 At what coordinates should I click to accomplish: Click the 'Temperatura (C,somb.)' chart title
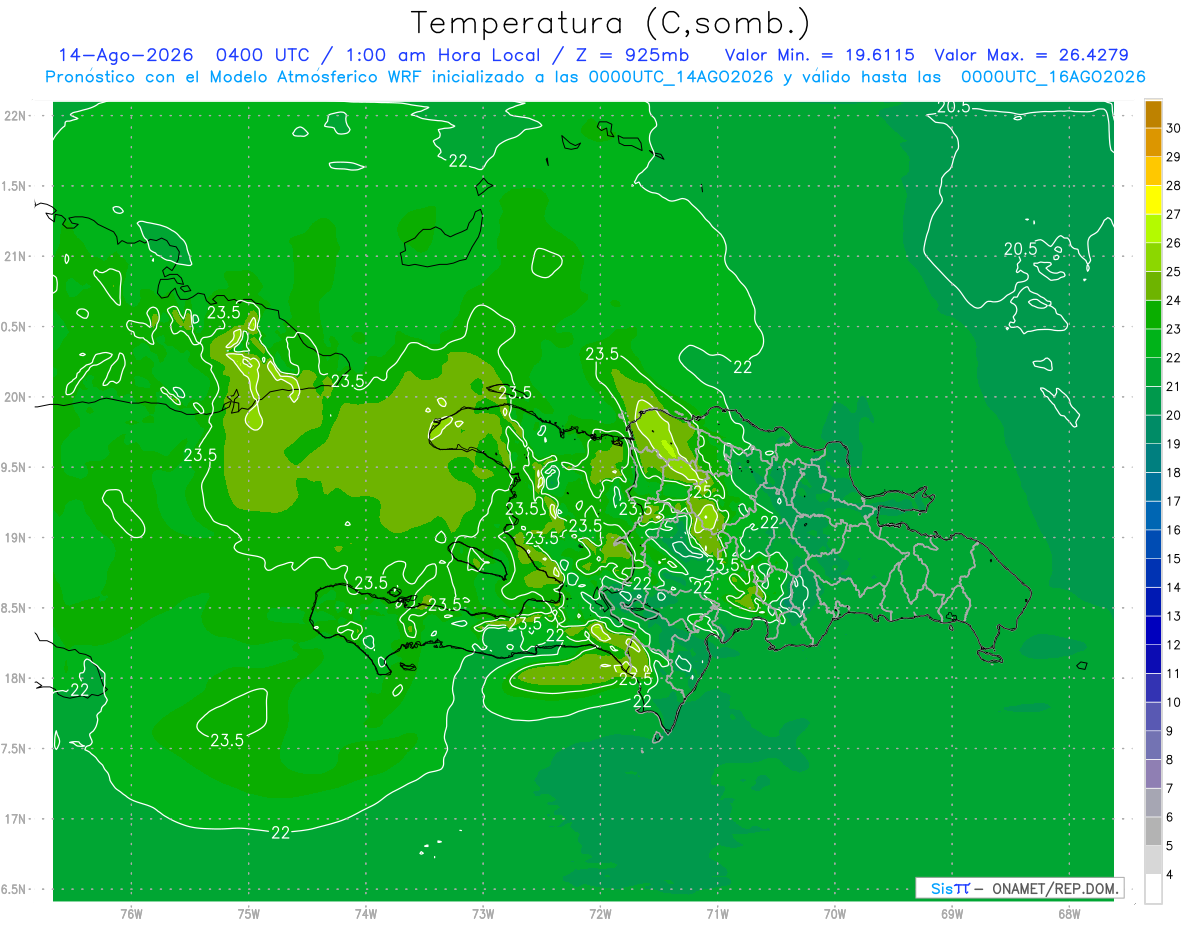tap(611, 24)
